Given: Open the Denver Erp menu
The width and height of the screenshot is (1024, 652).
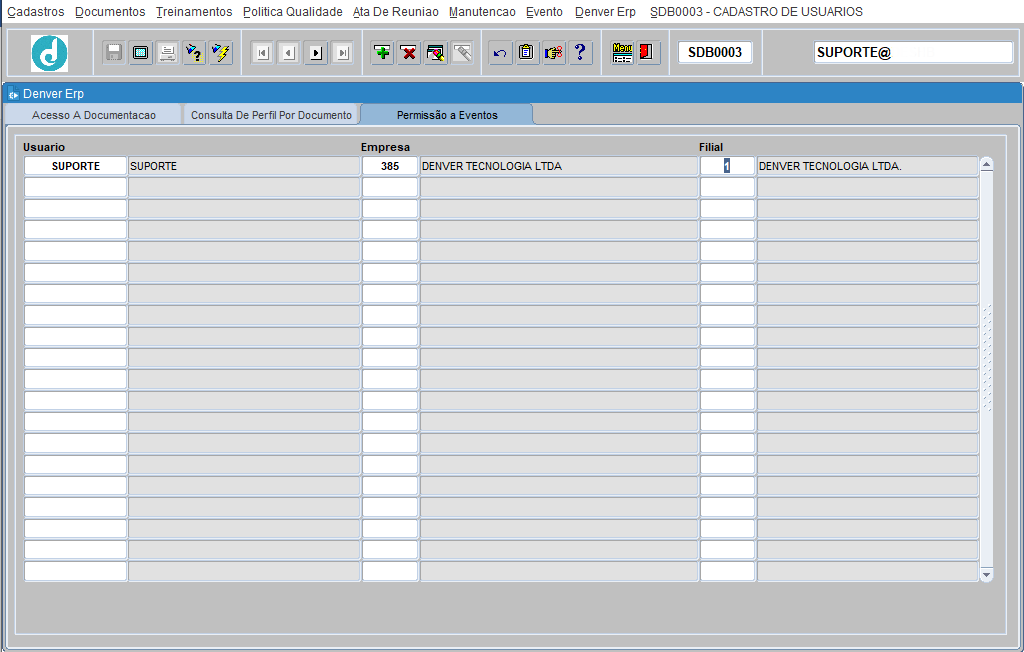Looking at the screenshot, I should click(605, 12).
